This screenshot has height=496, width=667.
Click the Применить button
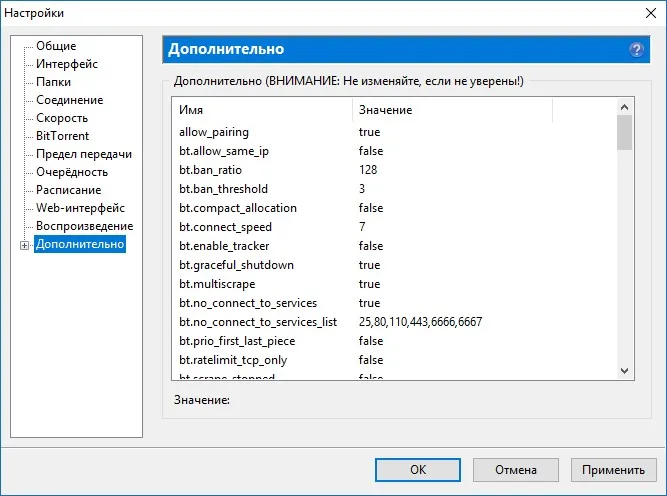(x=613, y=470)
